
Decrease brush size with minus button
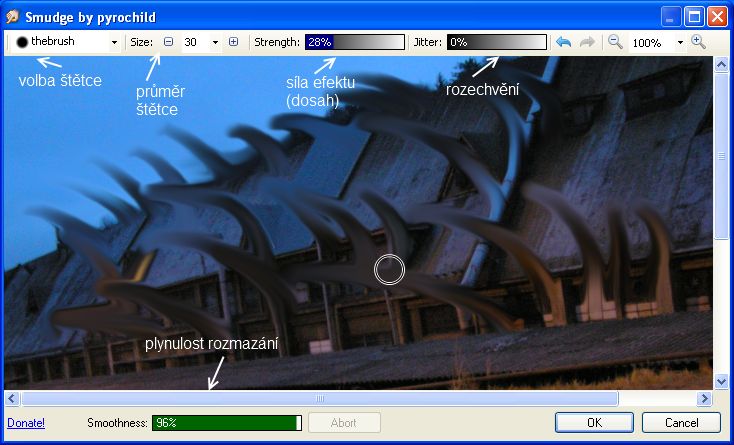[x=168, y=43]
